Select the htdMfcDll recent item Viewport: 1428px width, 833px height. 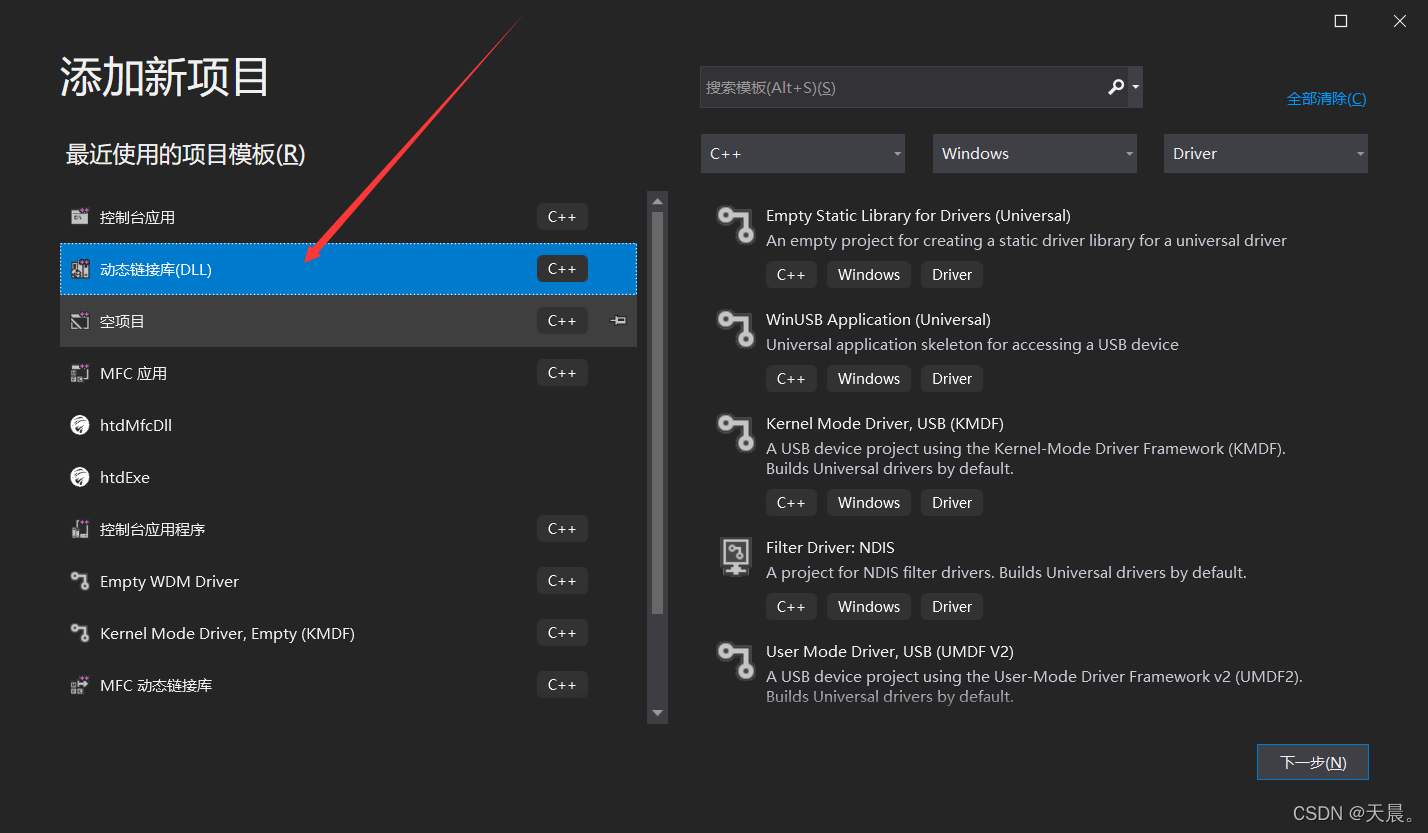[x=348, y=425]
